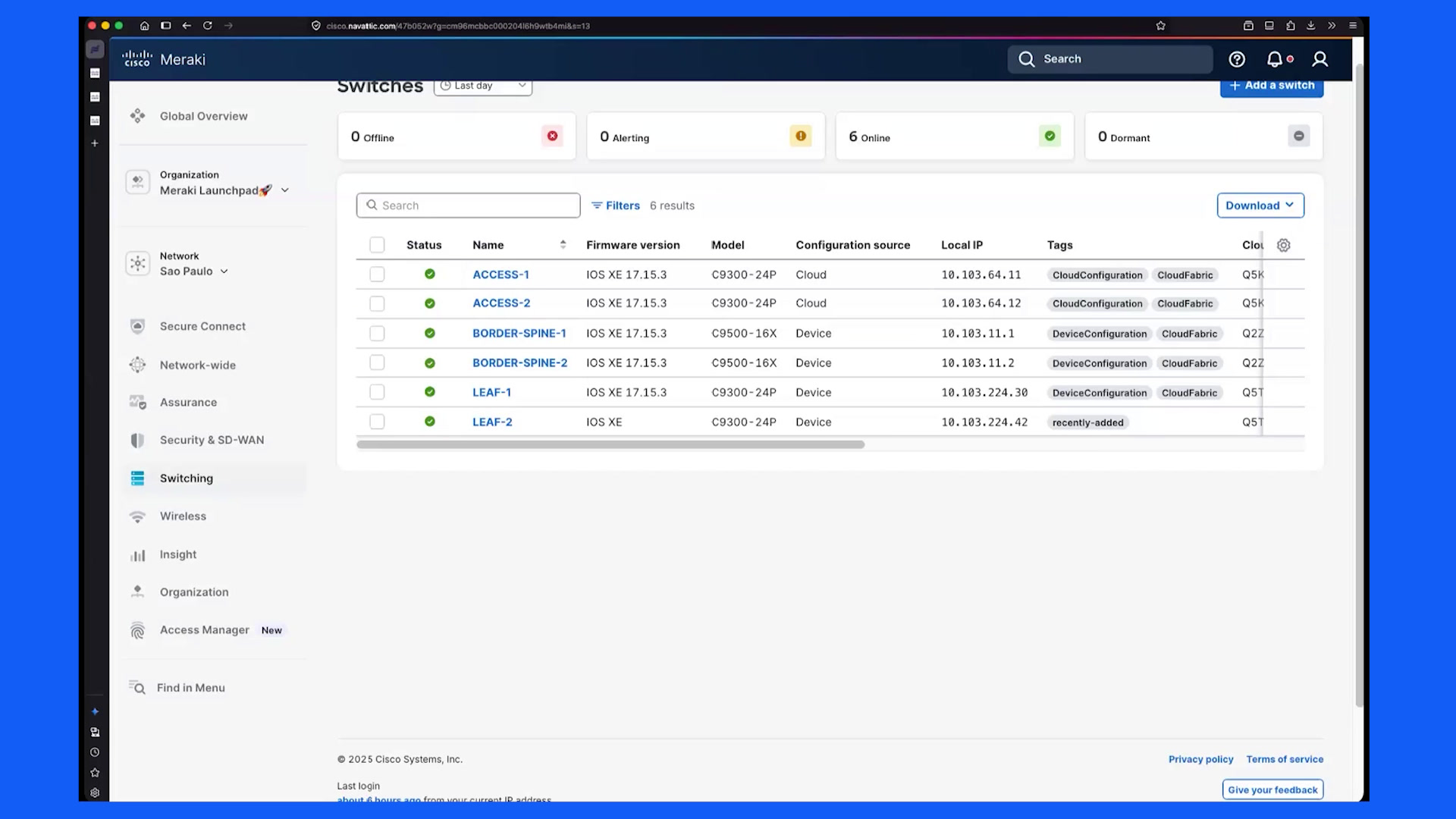Open table column settings gear

tap(1283, 245)
